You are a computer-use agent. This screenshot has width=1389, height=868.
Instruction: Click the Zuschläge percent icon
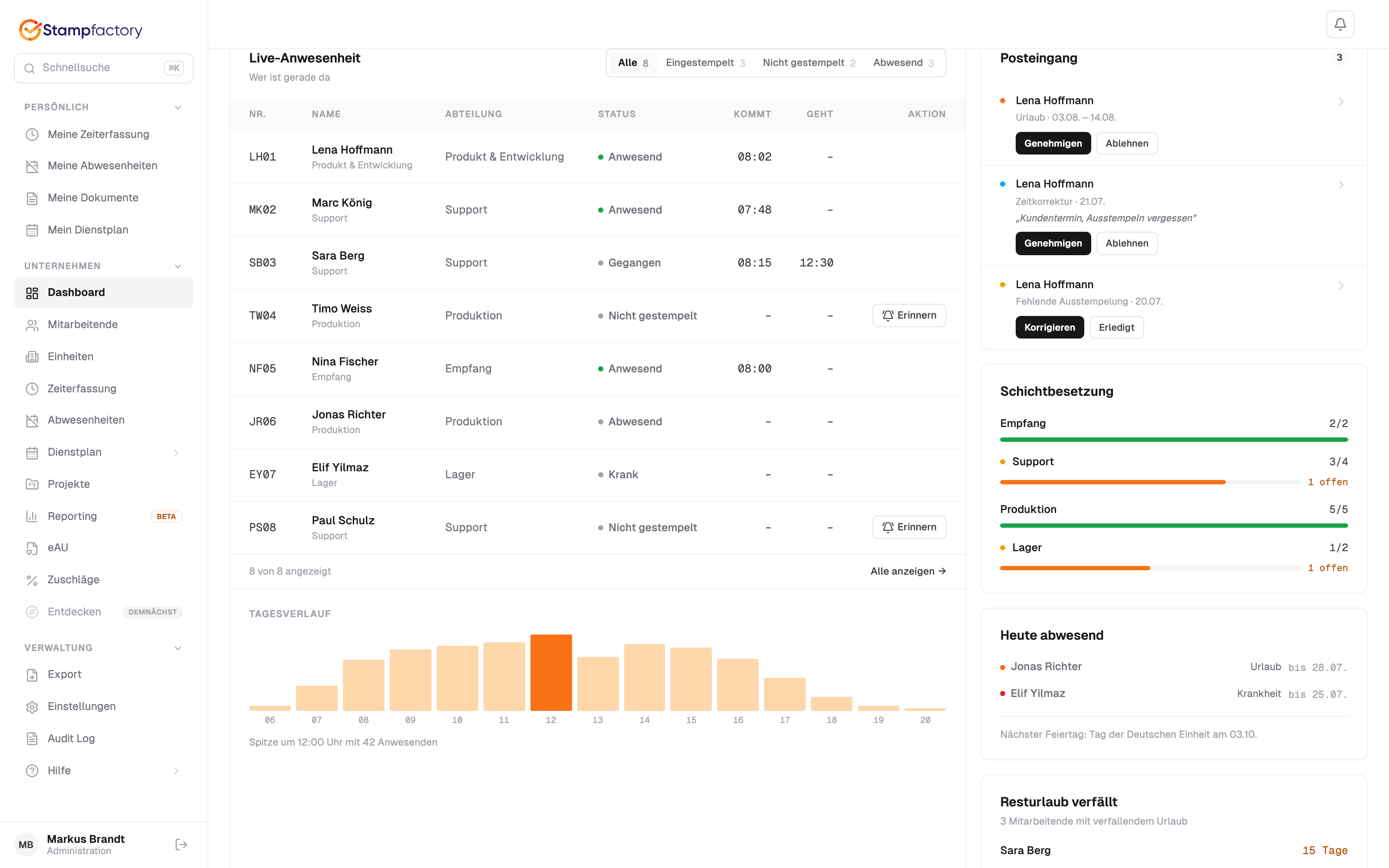click(32, 580)
